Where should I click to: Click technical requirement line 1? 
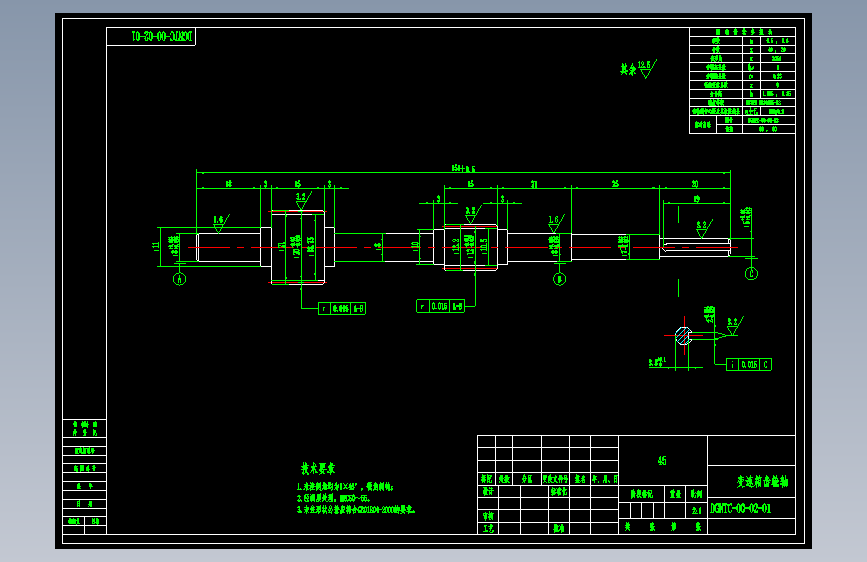pos(345,487)
